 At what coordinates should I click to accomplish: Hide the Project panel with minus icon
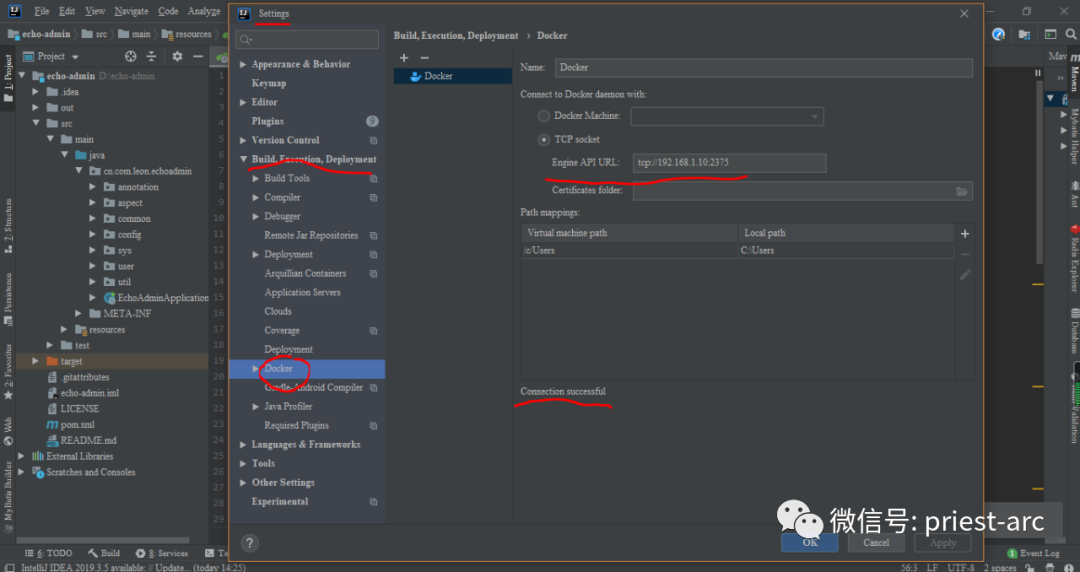coord(198,57)
